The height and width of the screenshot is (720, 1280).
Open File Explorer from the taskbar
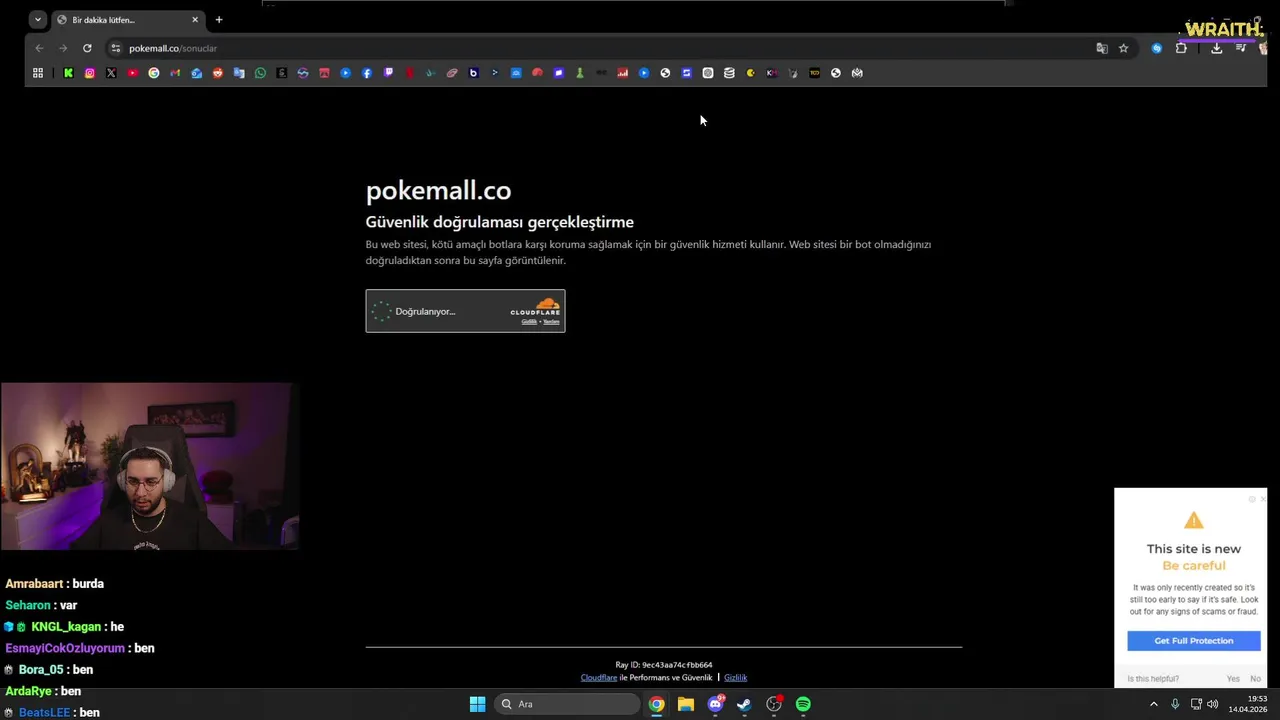point(685,704)
